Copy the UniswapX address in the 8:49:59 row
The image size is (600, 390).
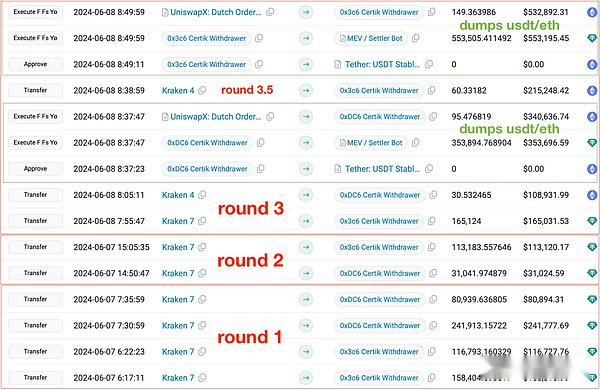pyautogui.click(x=270, y=12)
